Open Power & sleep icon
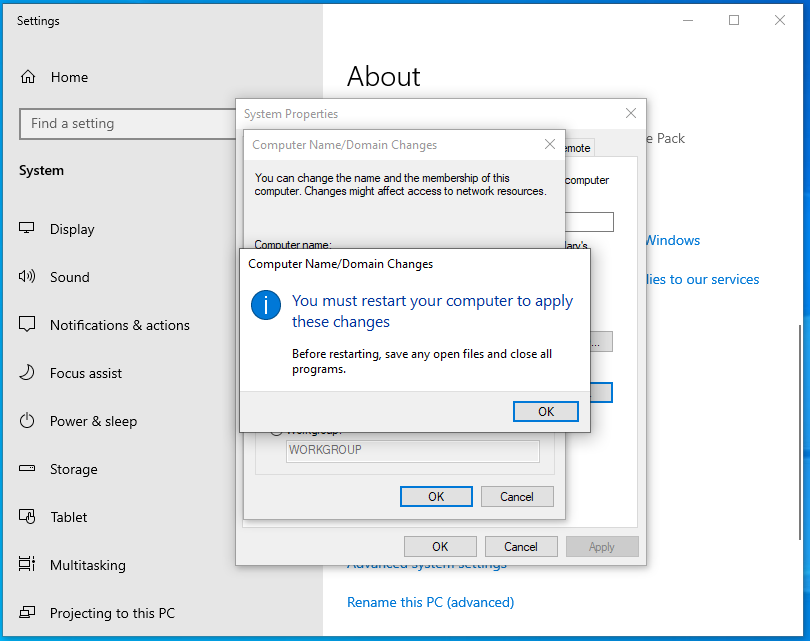Screen dimensions: 810x641 pyautogui.click(x=28, y=421)
